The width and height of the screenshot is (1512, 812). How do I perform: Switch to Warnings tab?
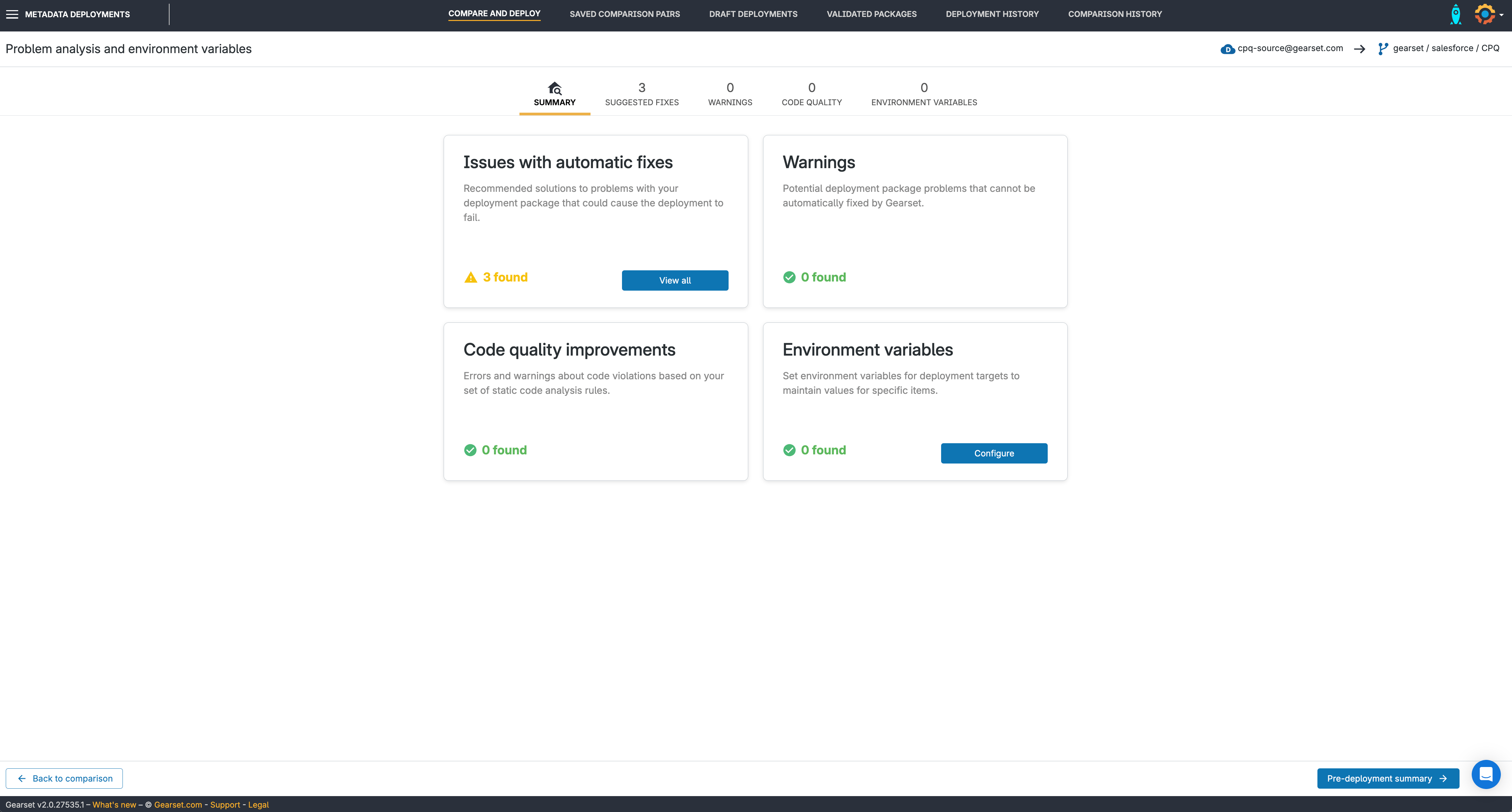pos(730,94)
